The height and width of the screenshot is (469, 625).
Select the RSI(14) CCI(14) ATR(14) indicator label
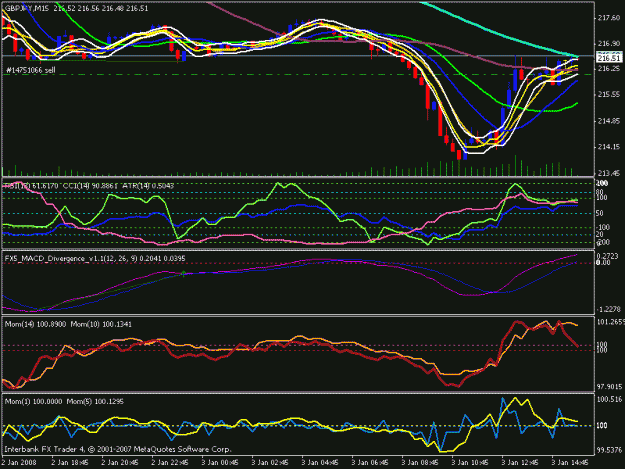pyautogui.click(x=89, y=186)
